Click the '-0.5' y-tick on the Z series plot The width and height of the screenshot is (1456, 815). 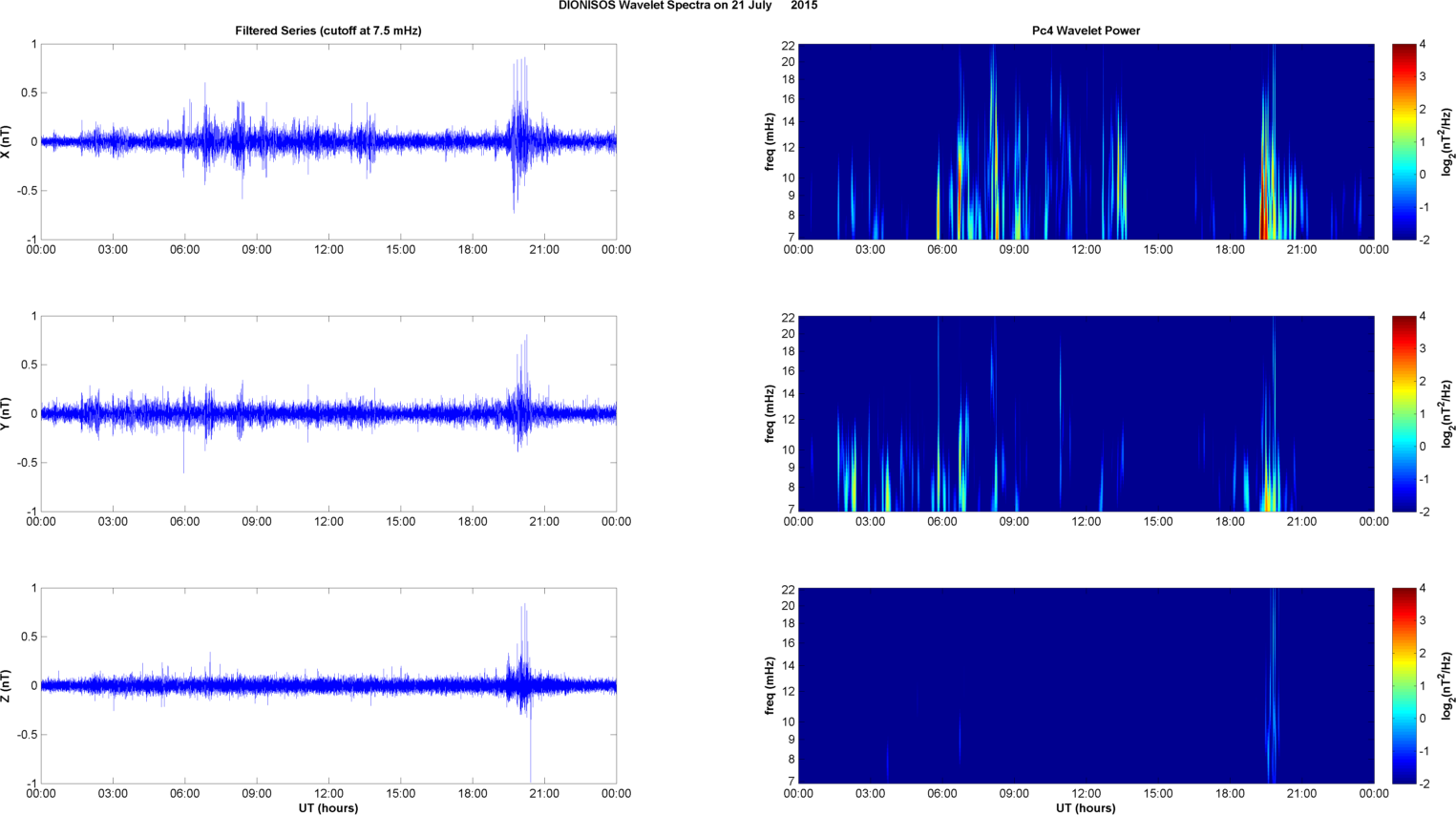[27, 735]
